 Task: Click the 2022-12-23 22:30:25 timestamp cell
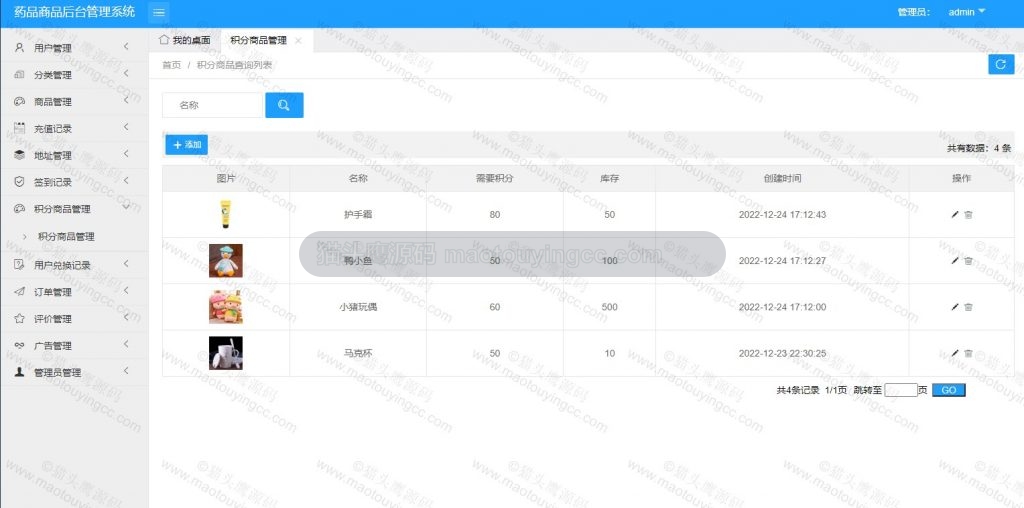pyautogui.click(x=782, y=353)
